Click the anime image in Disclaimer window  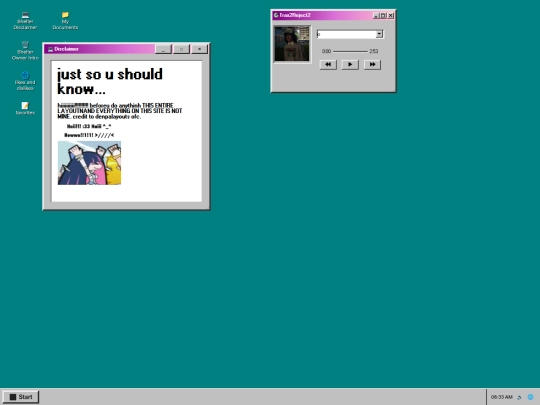click(x=90, y=163)
